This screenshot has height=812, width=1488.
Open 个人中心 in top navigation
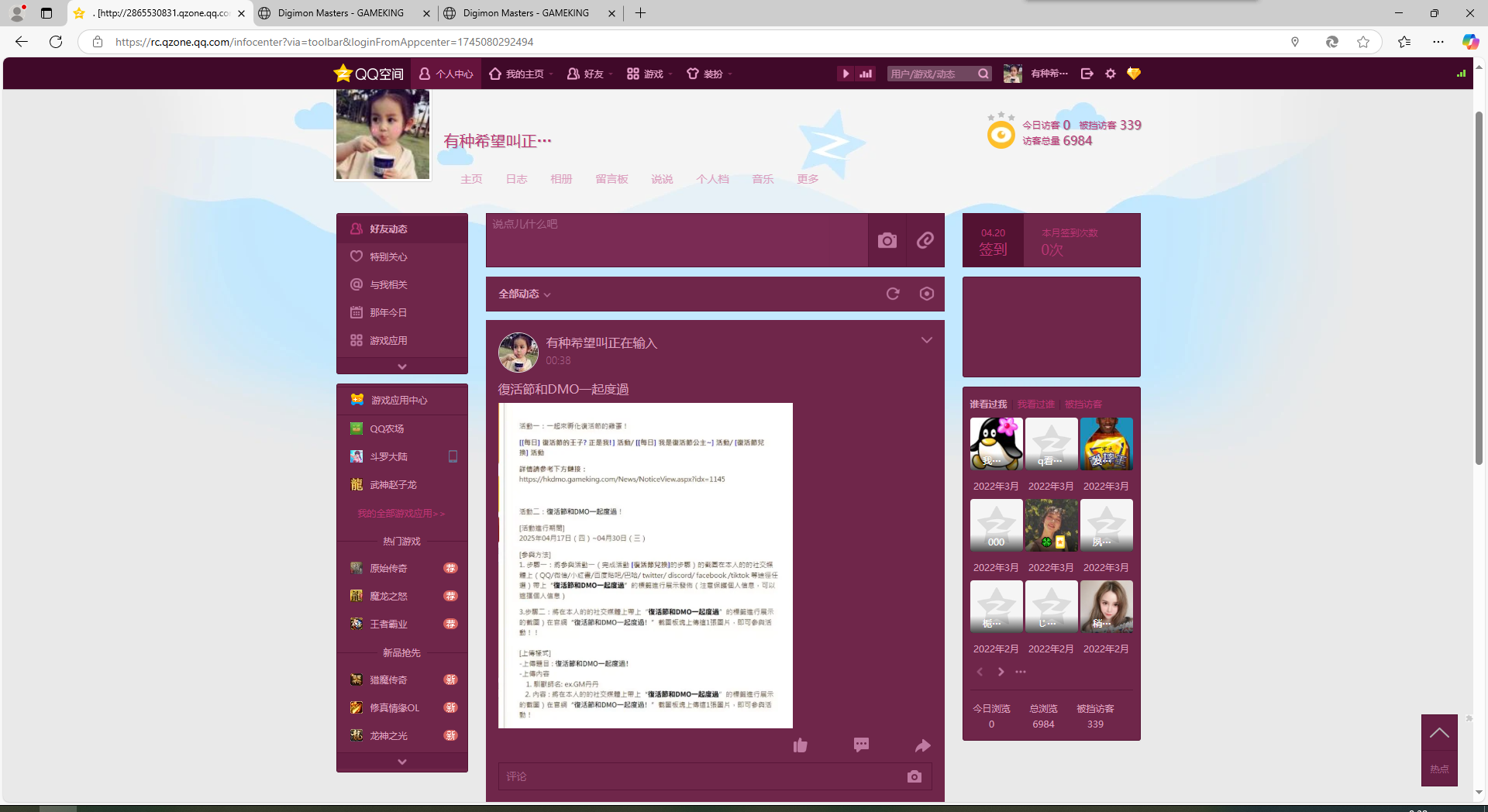click(446, 74)
